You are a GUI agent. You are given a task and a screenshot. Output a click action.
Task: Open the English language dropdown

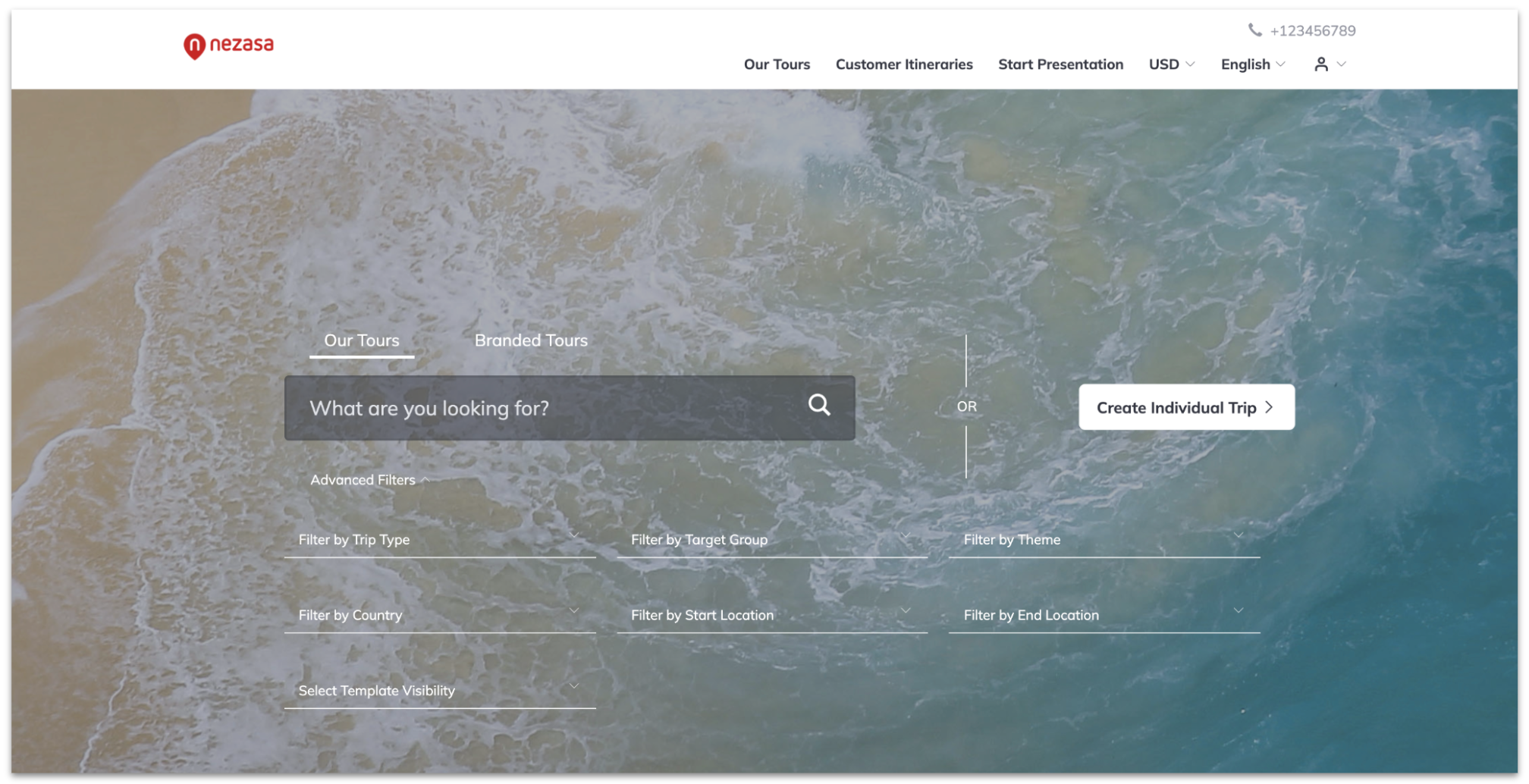[1252, 64]
